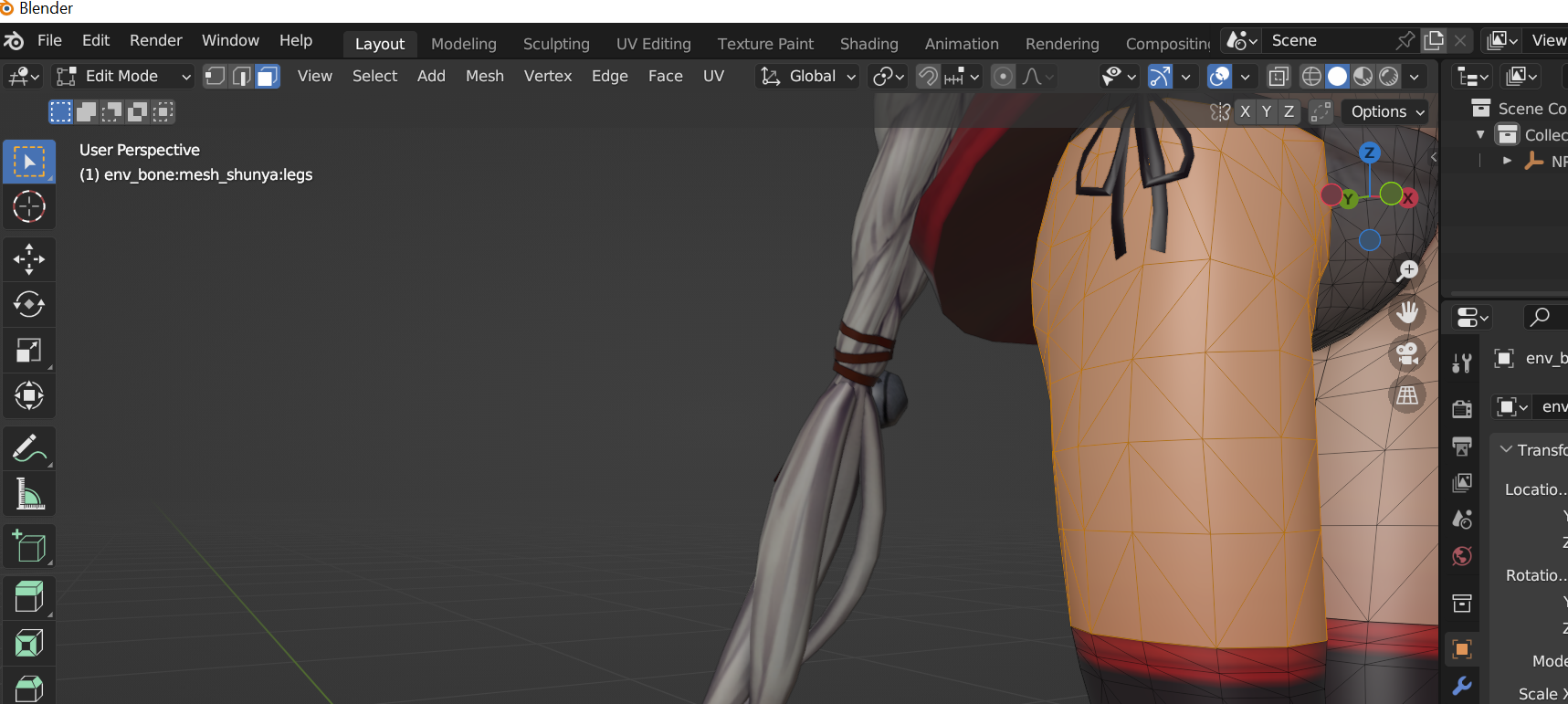Open the Render properties tab
1568x704 pixels.
[1462, 408]
